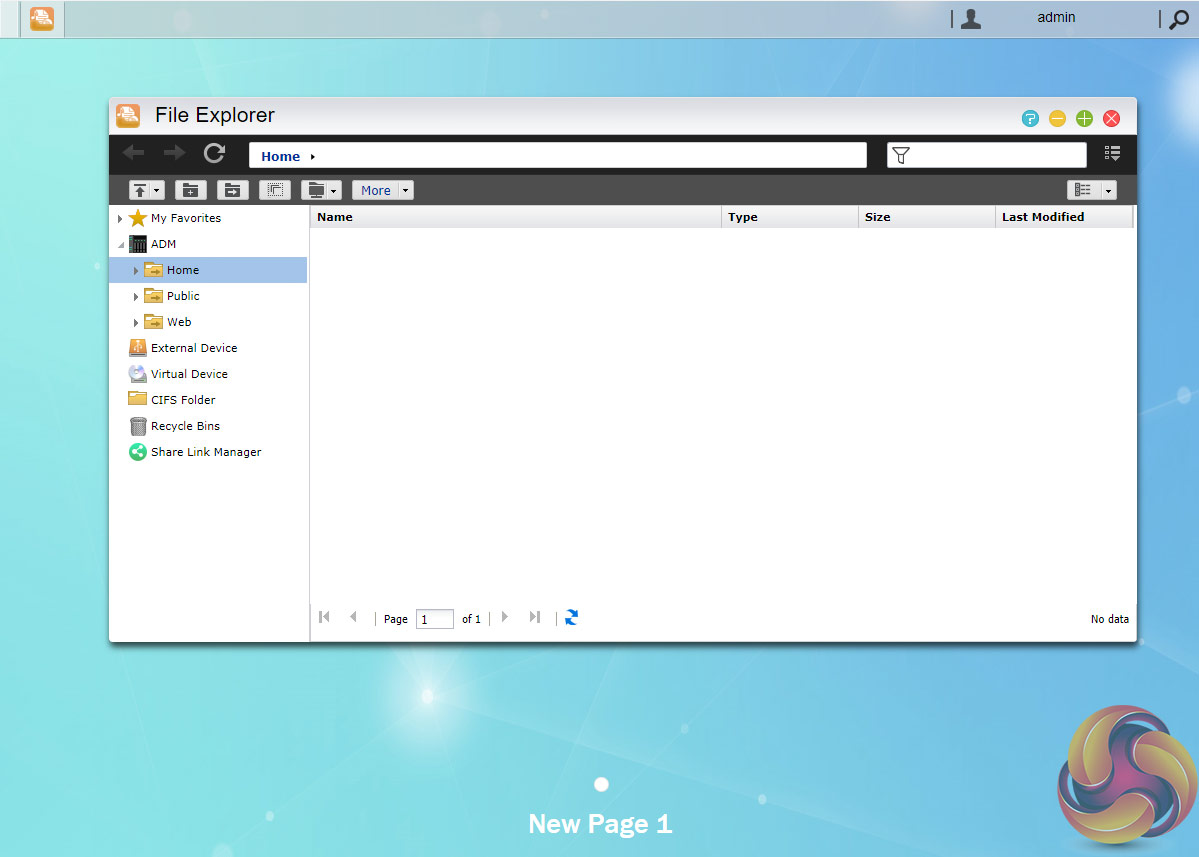Click the upload button in toolbar
Viewport: 1199px width, 857px height.
pos(140,190)
